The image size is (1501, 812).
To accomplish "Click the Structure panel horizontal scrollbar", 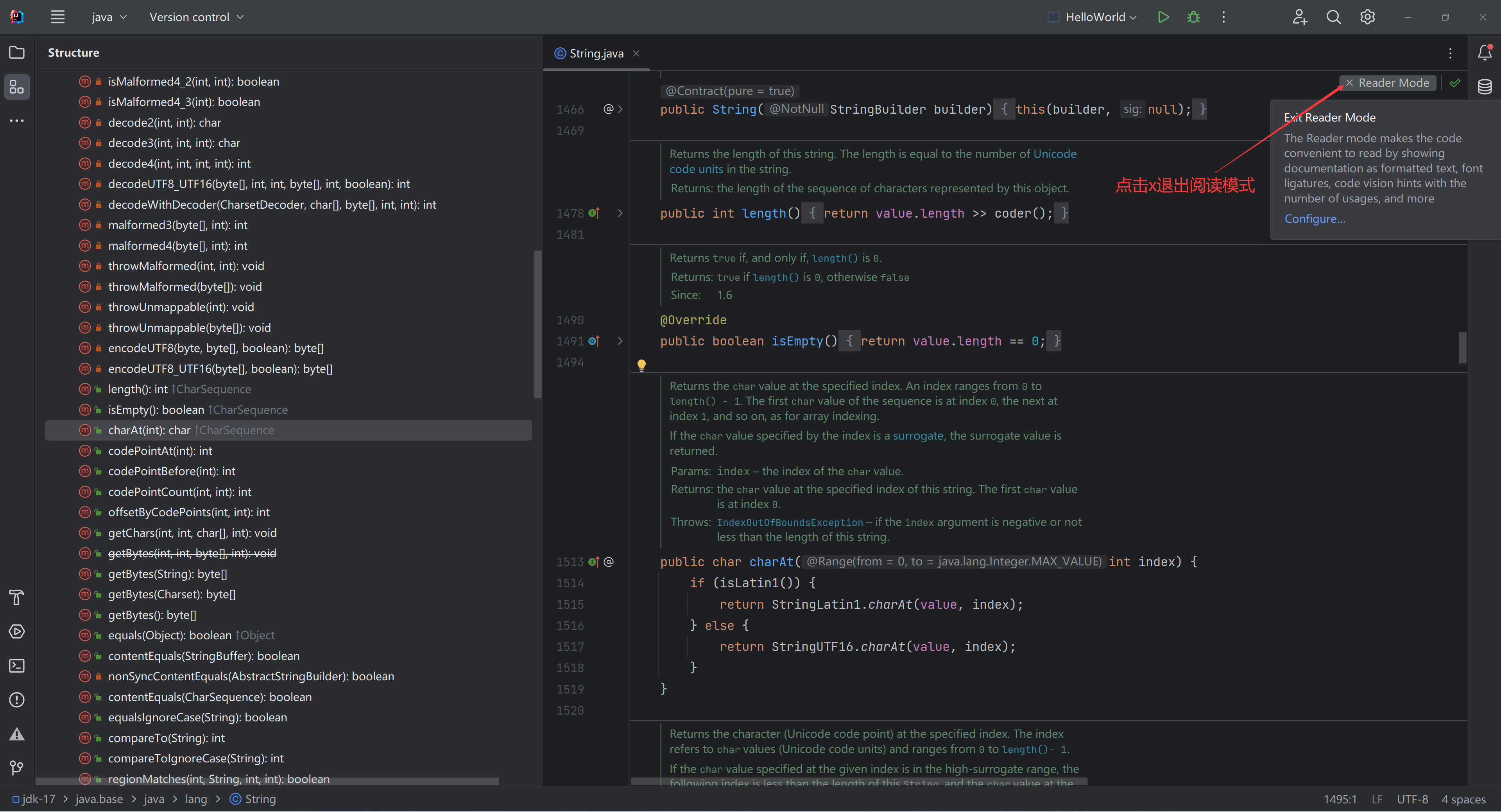I will point(267,781).
